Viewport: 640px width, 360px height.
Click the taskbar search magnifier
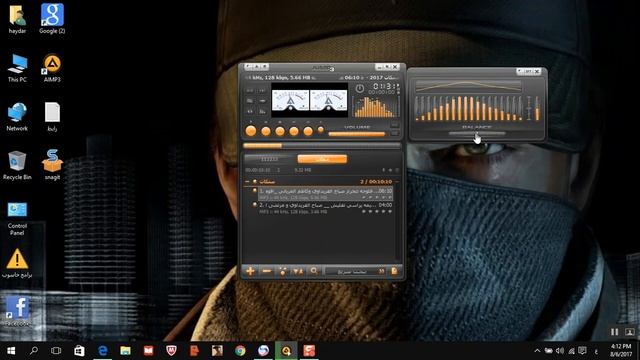(34, 351)
